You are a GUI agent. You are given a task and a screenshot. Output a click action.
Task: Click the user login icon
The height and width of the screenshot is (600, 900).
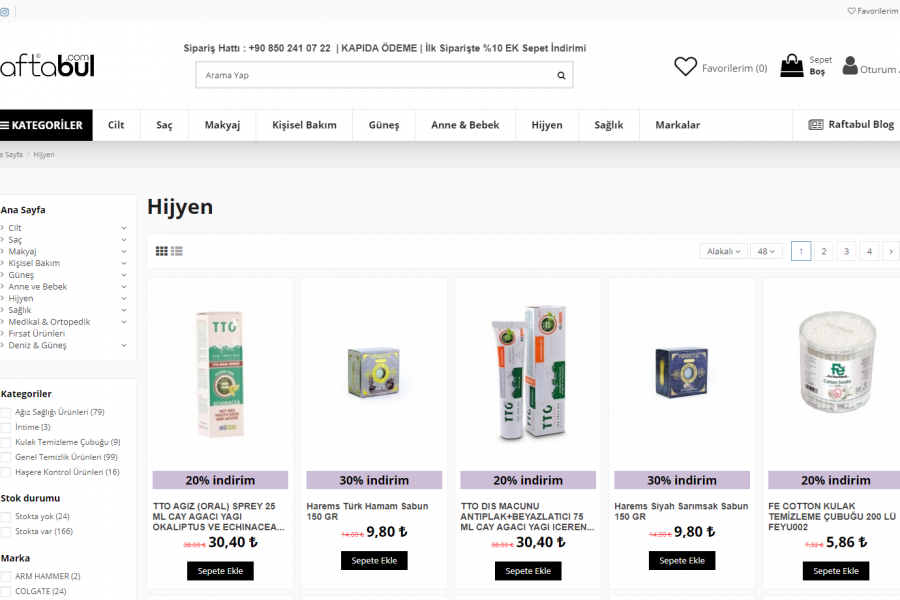[850, 66]
